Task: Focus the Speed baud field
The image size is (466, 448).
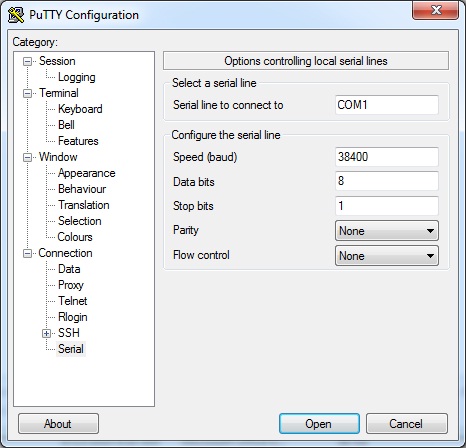Action: click(387, 157)
